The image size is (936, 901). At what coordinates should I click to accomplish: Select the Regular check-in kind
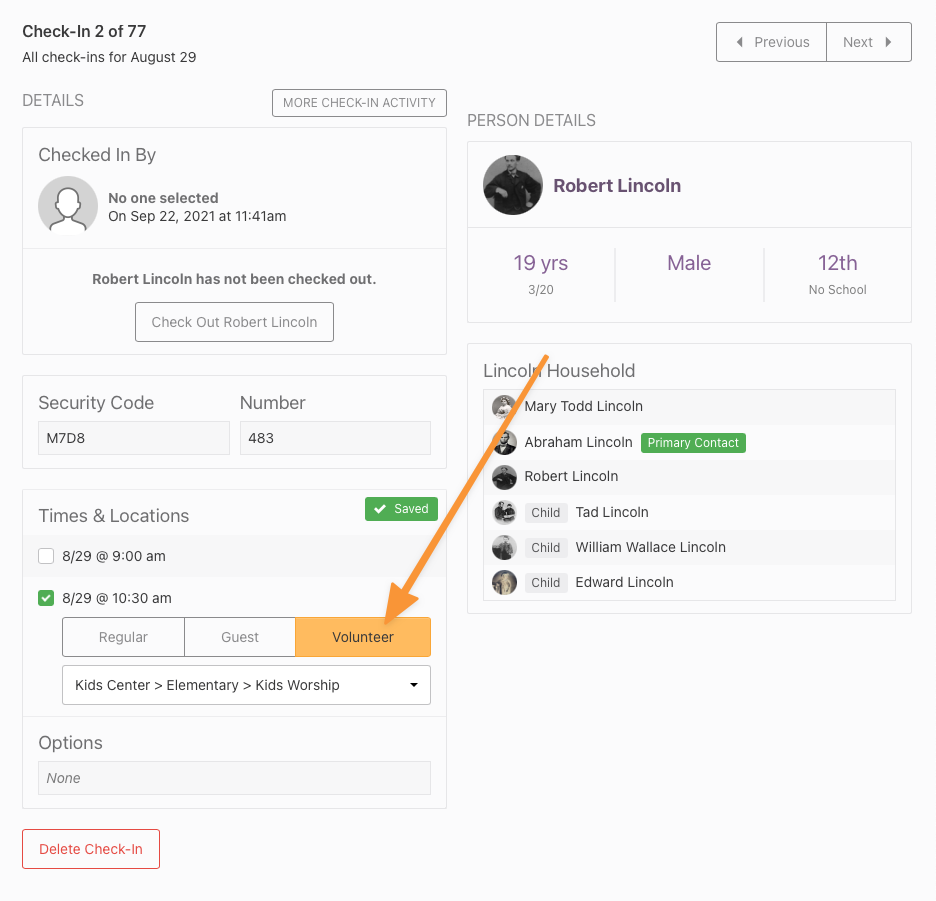pyautogui.click(x=124, y=637)
